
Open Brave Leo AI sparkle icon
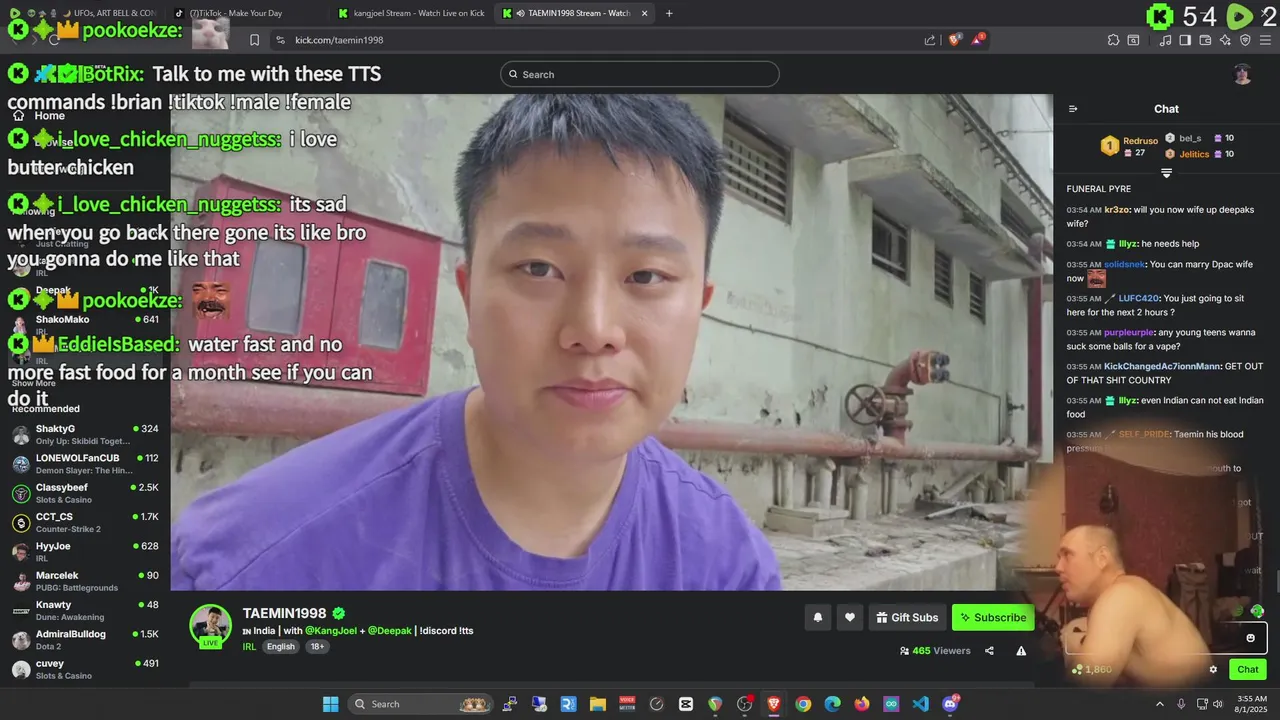tap(1225, 40)
